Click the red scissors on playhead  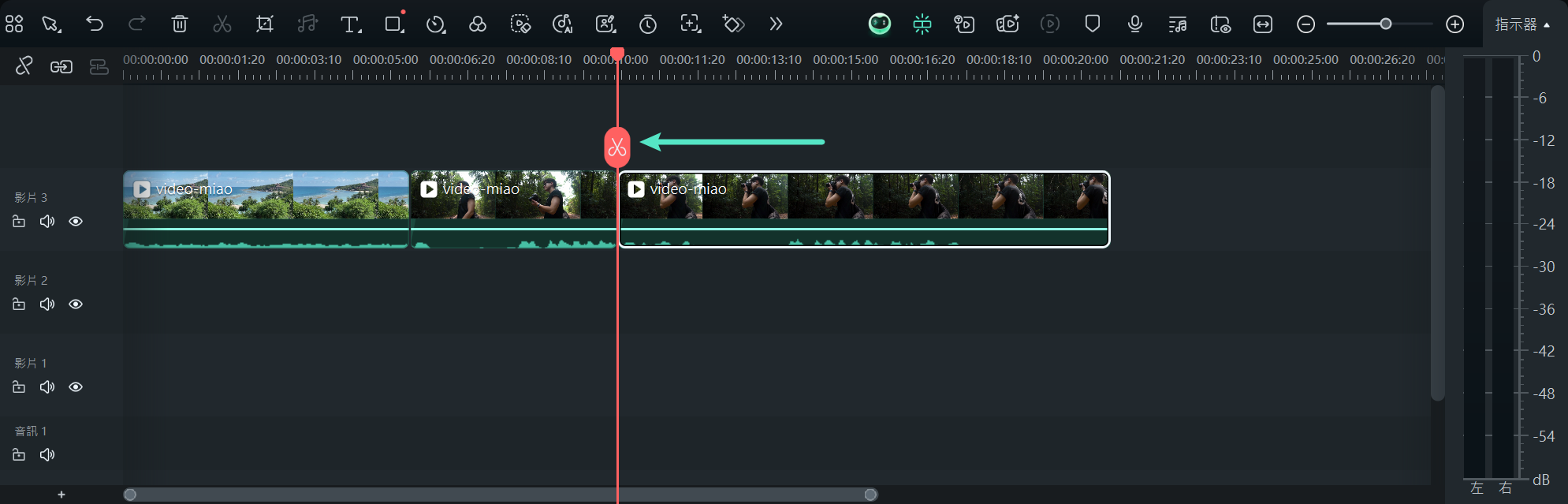(x=617, y=147)
